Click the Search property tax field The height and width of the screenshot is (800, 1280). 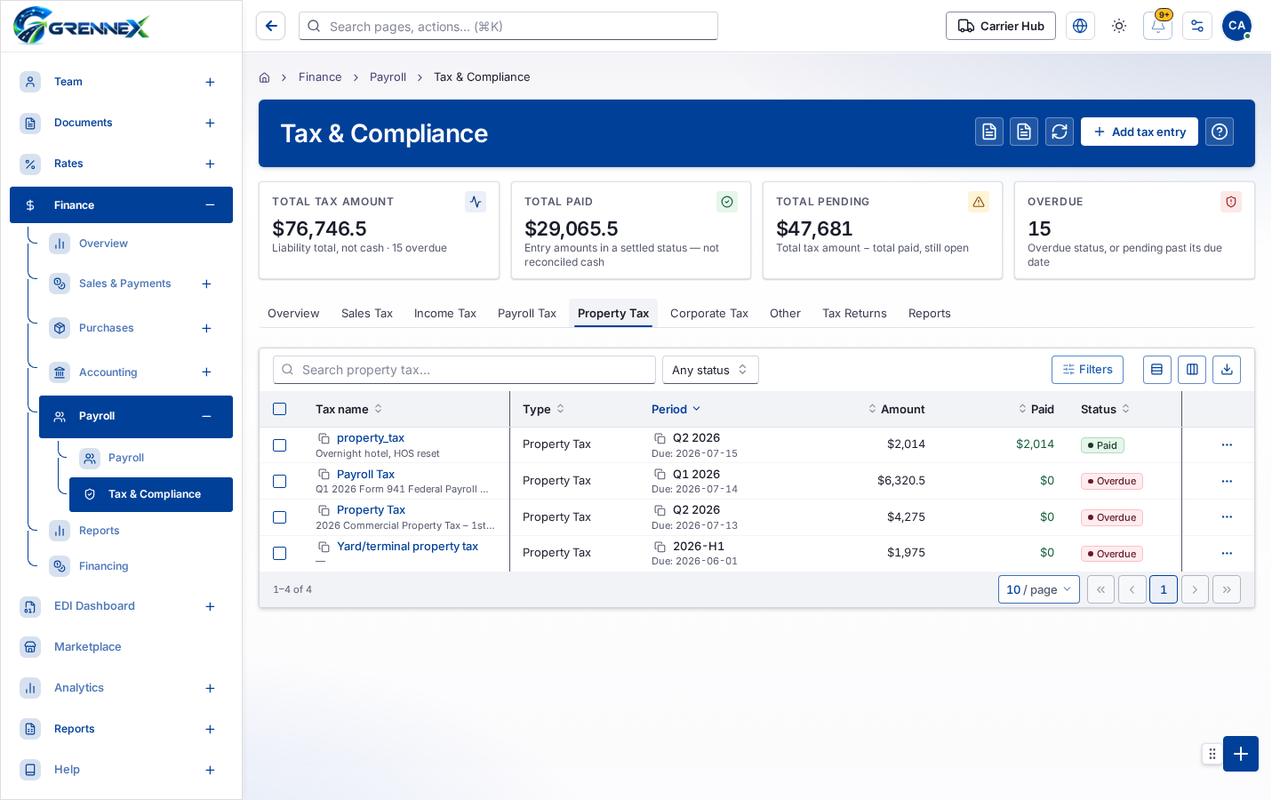(x=464, y=370)
